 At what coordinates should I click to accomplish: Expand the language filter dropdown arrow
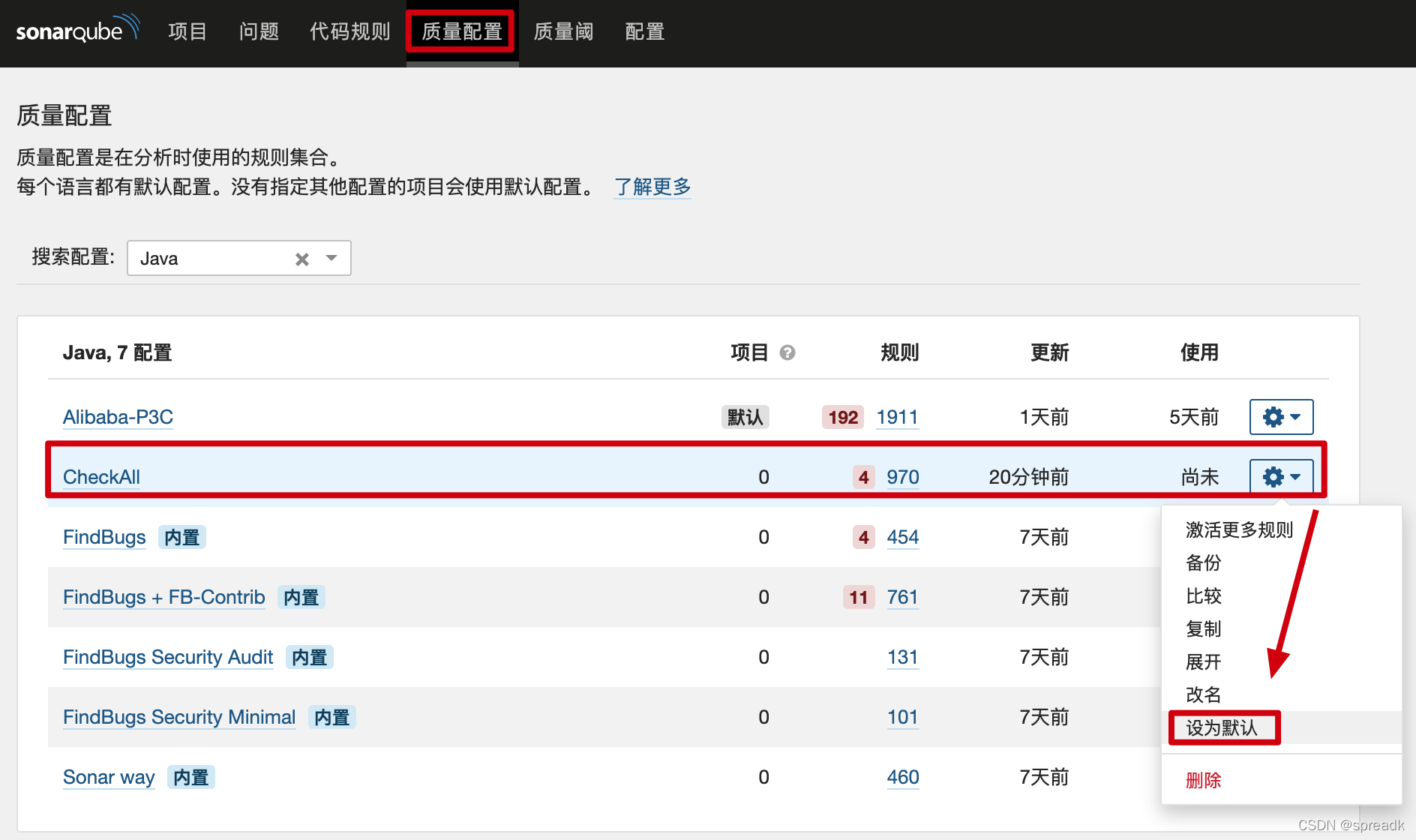coord(331,258)
